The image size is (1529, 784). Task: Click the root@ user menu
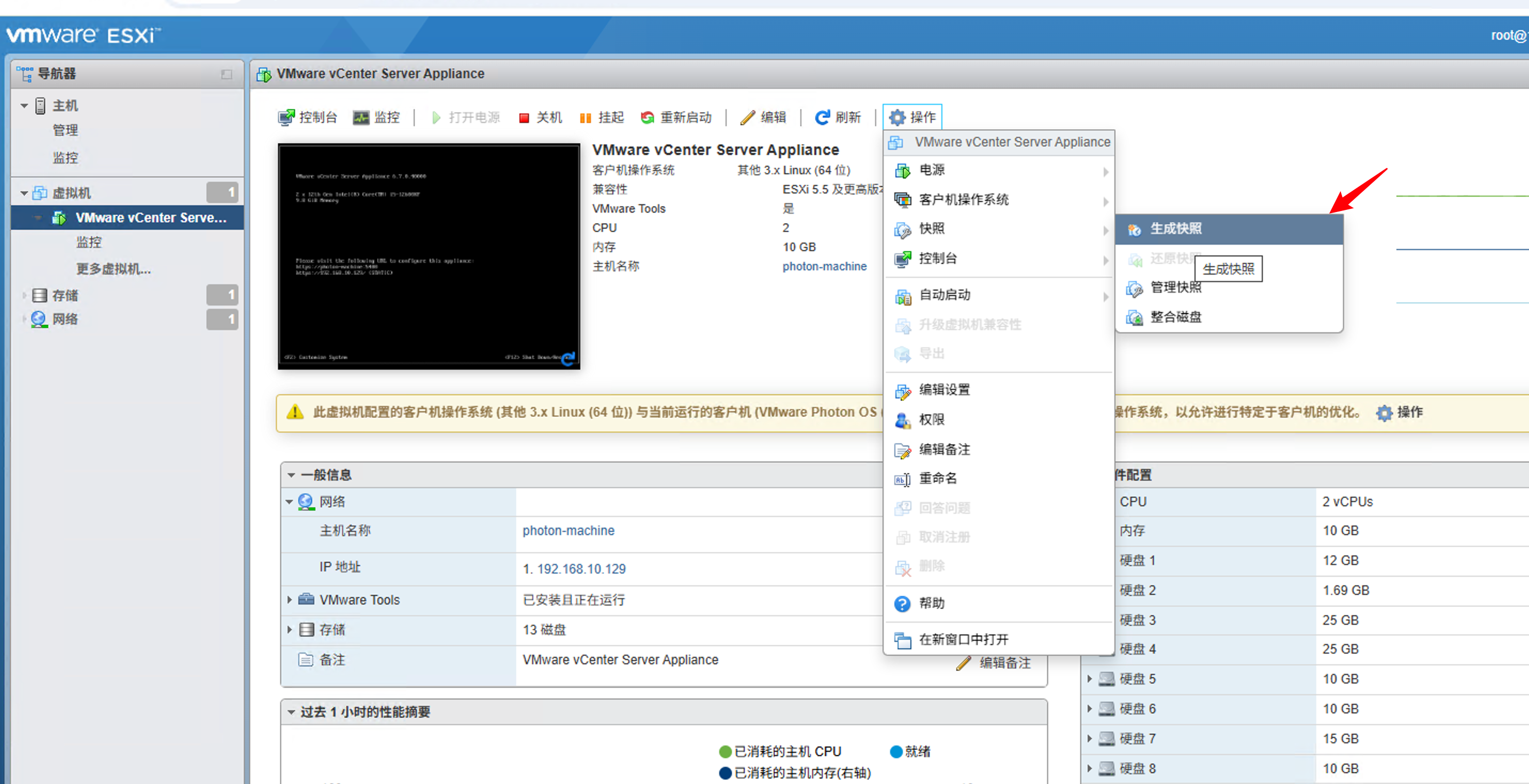click(x=1509, y=36)
